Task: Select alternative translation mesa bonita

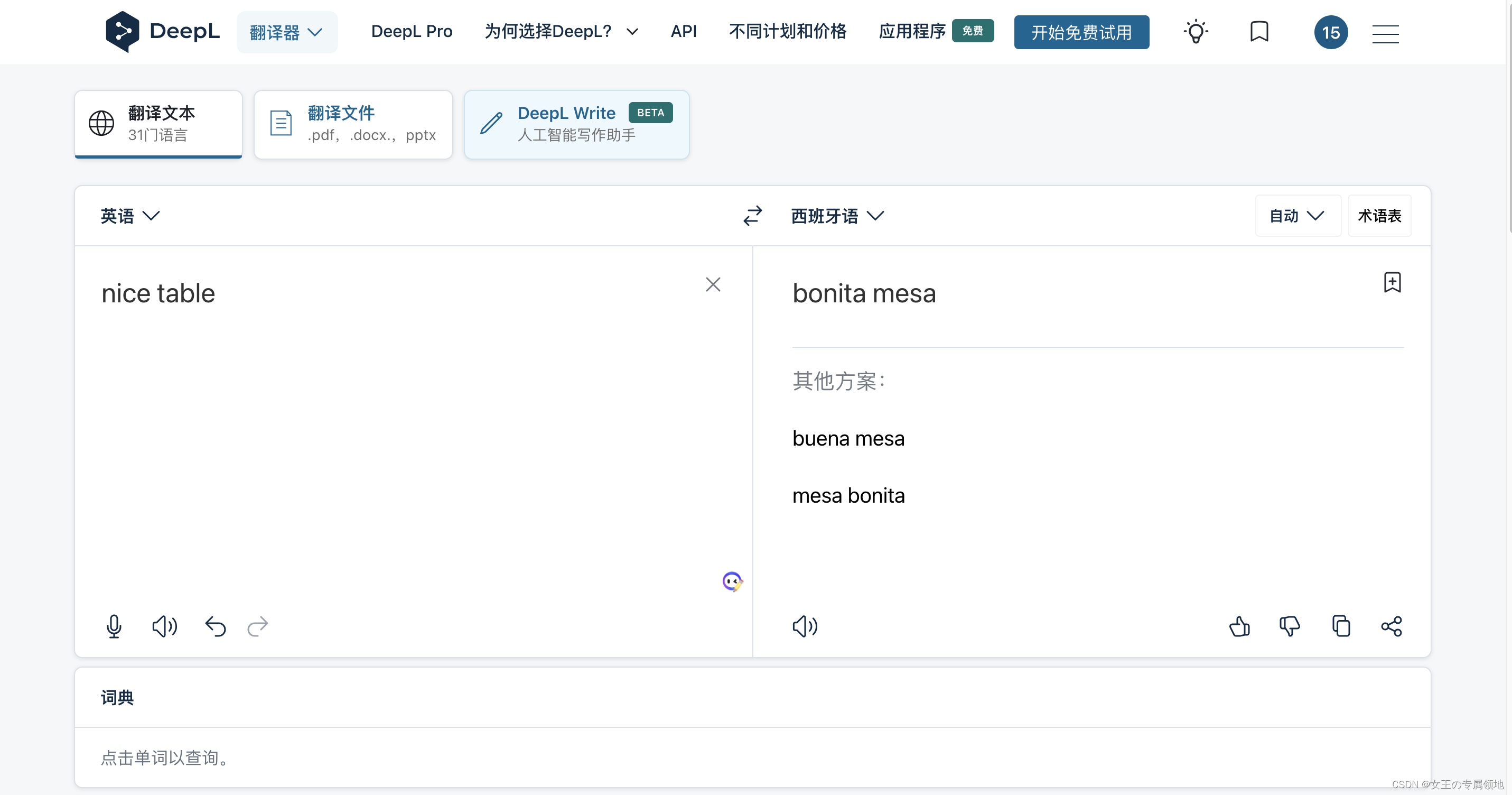Action: pos(848,496)
